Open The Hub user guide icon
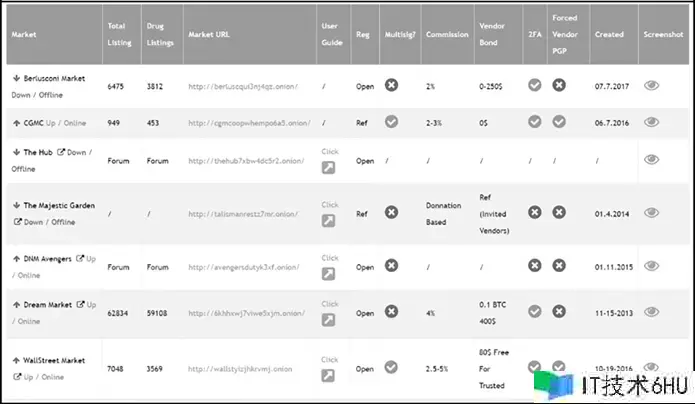 pyautogui.click(x=328, y=168)
